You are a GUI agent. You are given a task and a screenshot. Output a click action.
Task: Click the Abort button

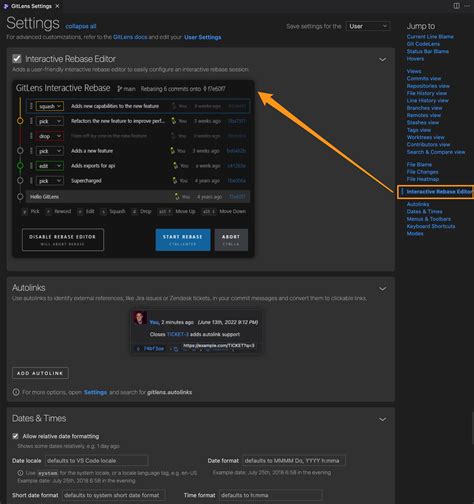(231, 240)
